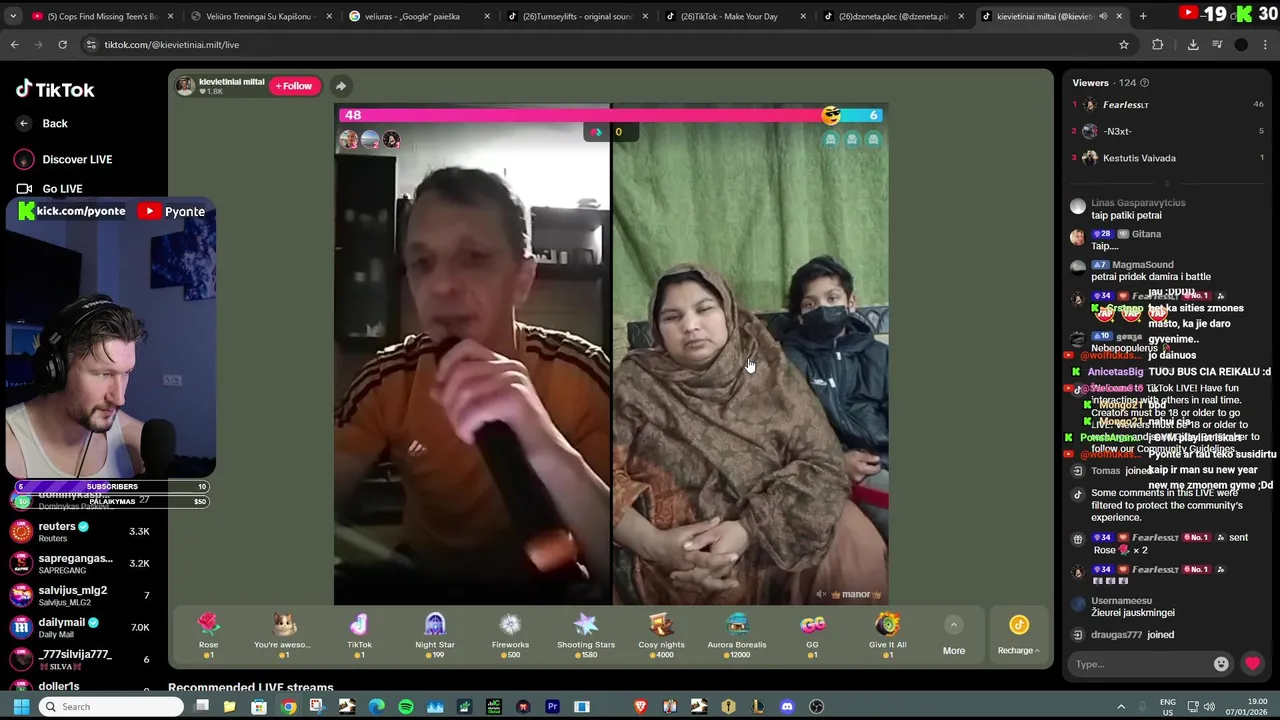Open a new browser tab
The width and height of the screenshot is (1280, 720).
coord(1143,16)
